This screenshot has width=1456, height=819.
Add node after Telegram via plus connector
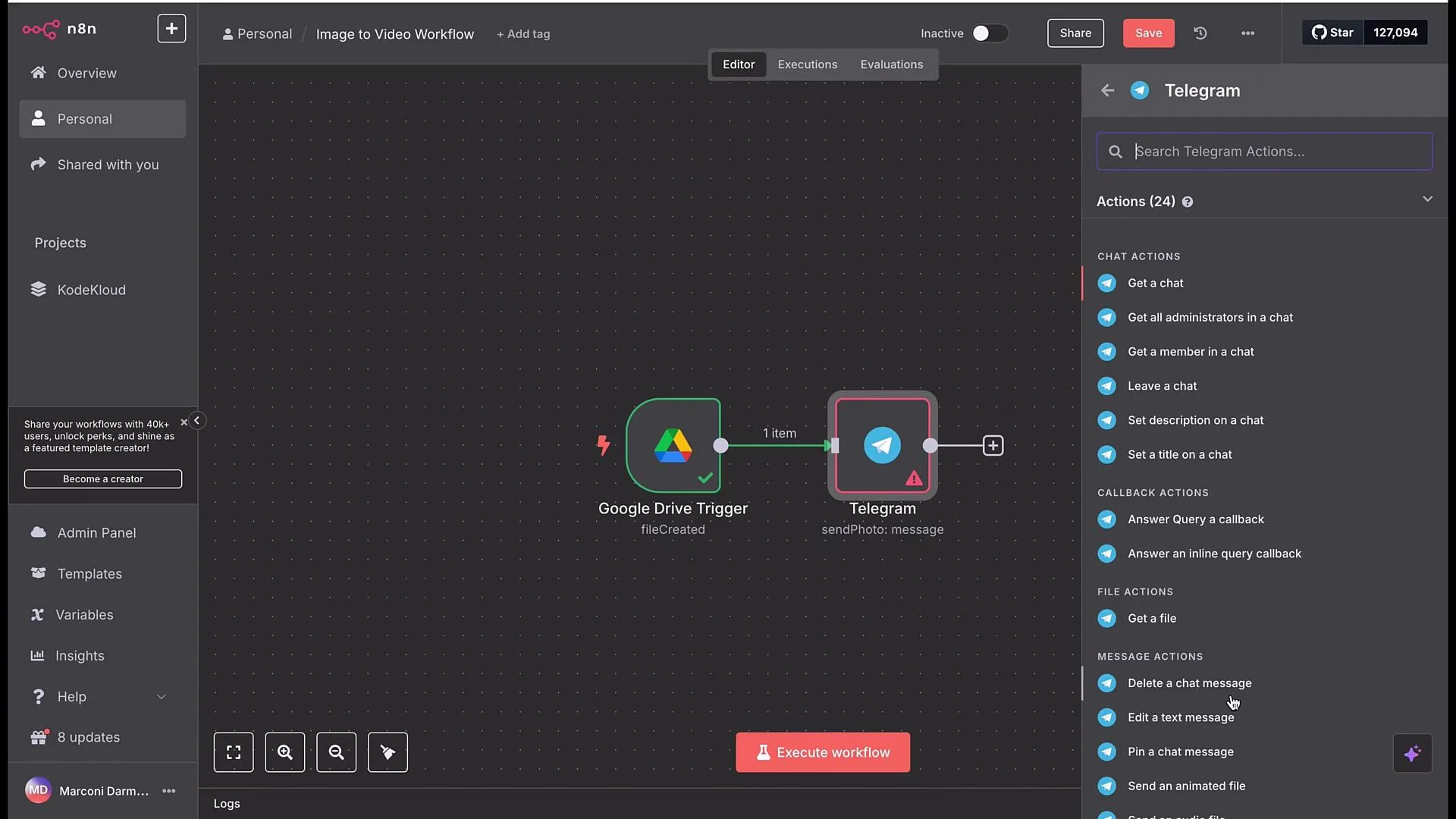pyautogui.click(x=993, y=446)
